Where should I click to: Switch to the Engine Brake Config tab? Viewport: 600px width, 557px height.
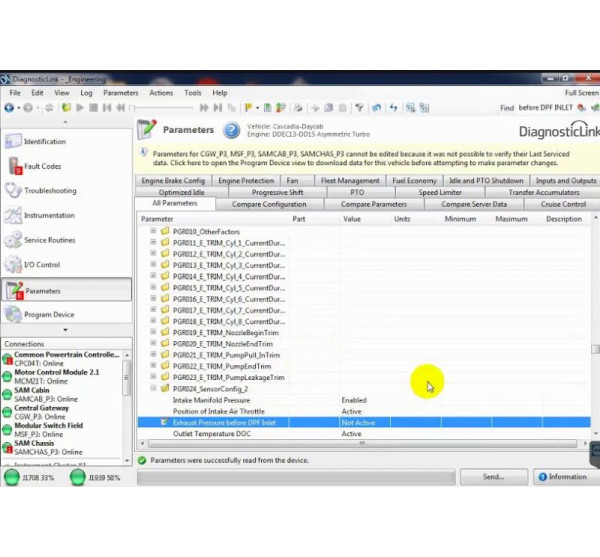[173, 181]
